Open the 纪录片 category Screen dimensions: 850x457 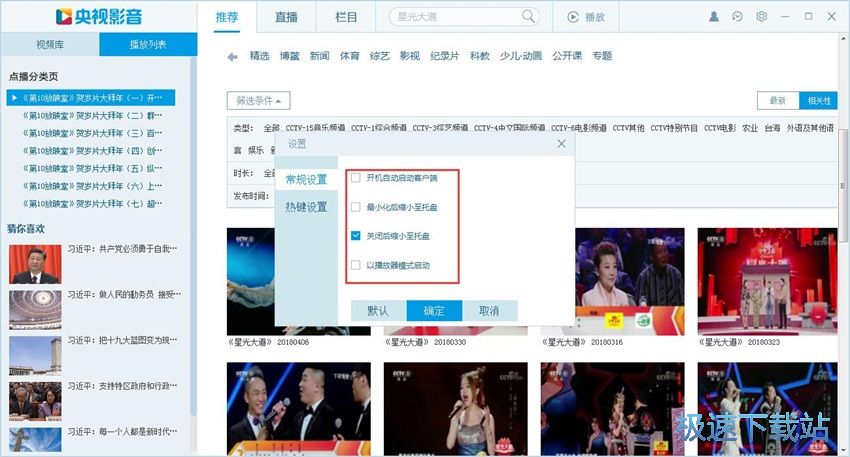pyautogui.click(x=445, y=56)
